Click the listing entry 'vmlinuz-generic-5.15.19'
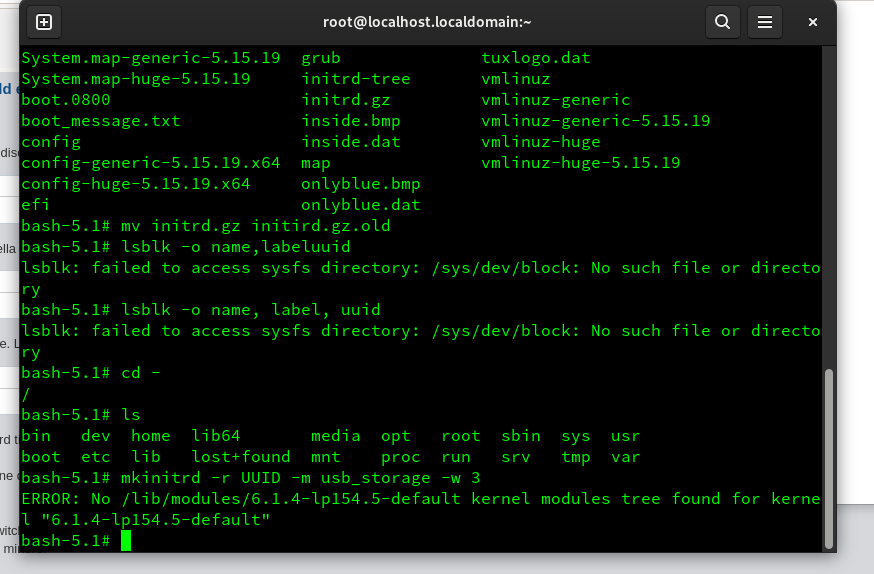 point(596,121)
